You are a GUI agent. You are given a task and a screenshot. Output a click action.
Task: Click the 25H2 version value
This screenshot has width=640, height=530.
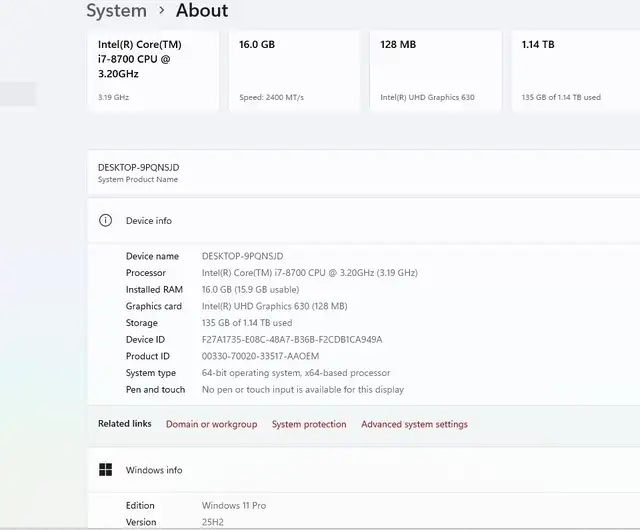[x=213, y=522]
